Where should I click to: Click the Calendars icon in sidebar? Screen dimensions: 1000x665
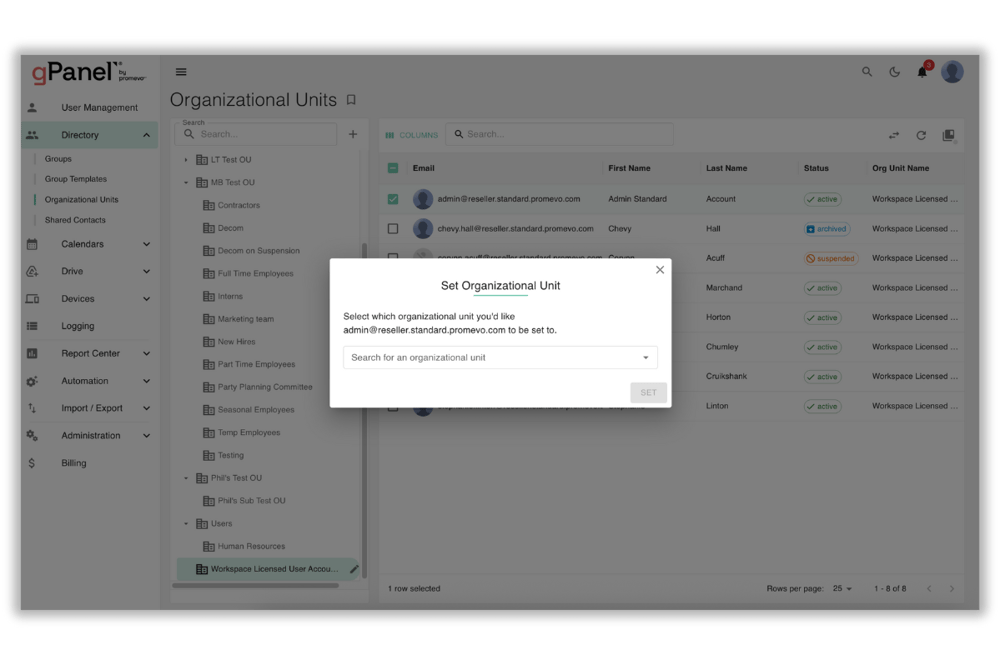click(x=32, y=244)
